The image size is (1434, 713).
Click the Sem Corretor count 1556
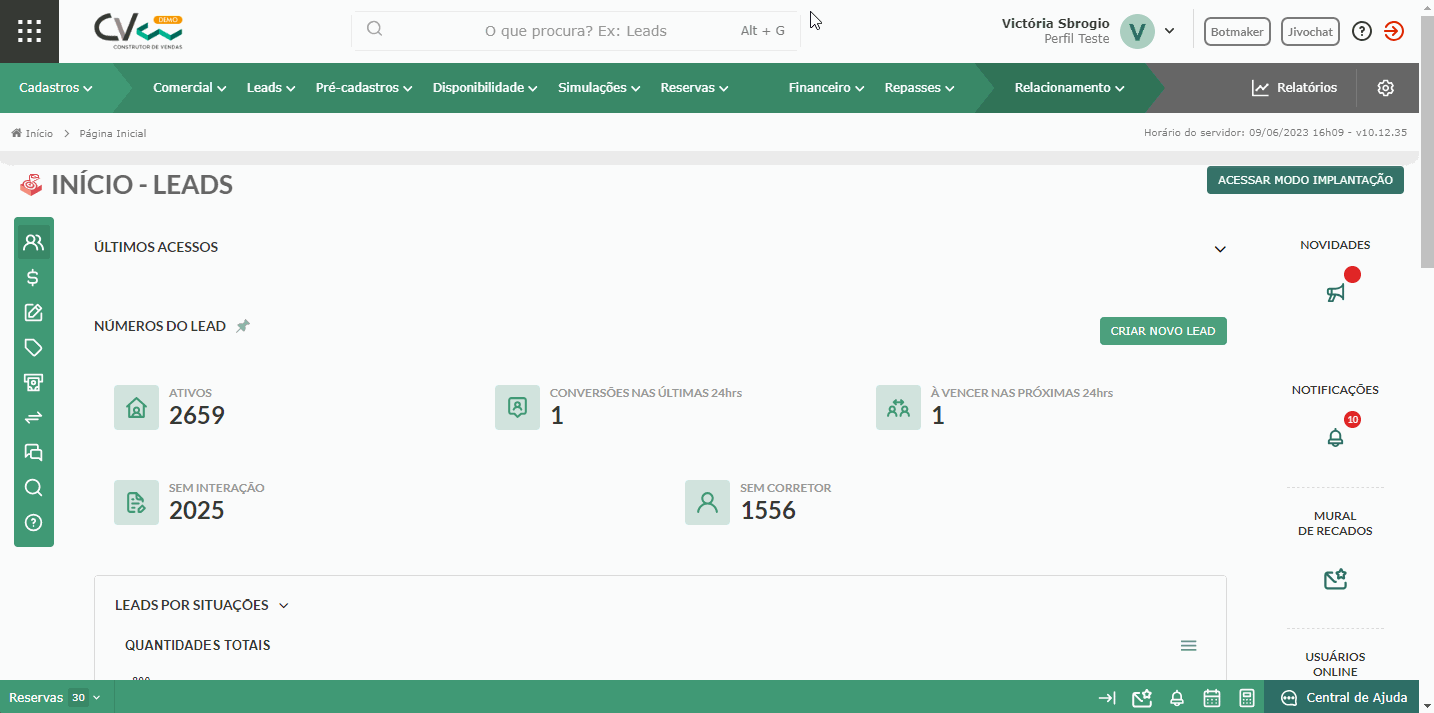(x=768, y=511)
